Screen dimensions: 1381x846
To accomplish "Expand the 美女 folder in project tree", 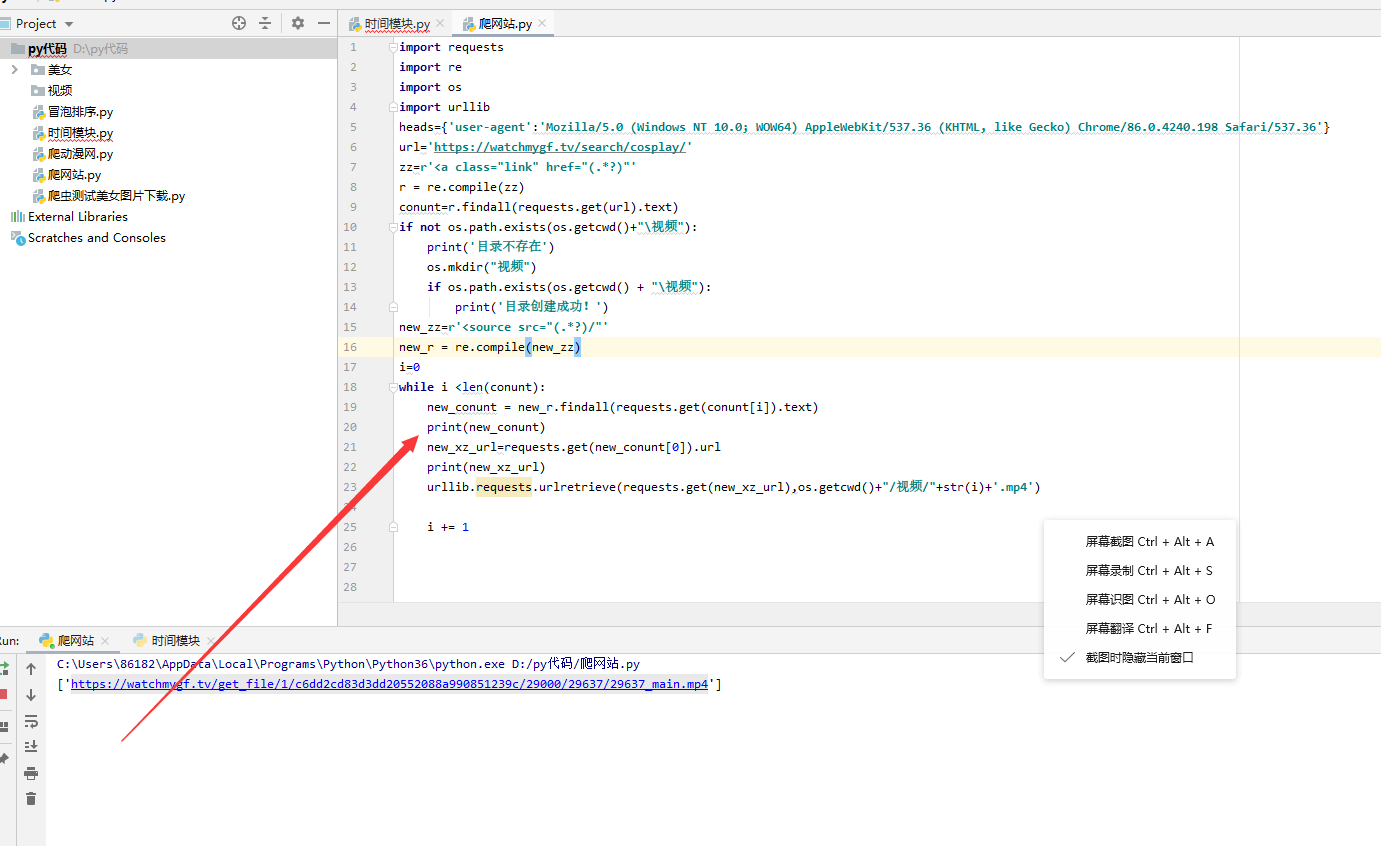I will pos(15,70).
